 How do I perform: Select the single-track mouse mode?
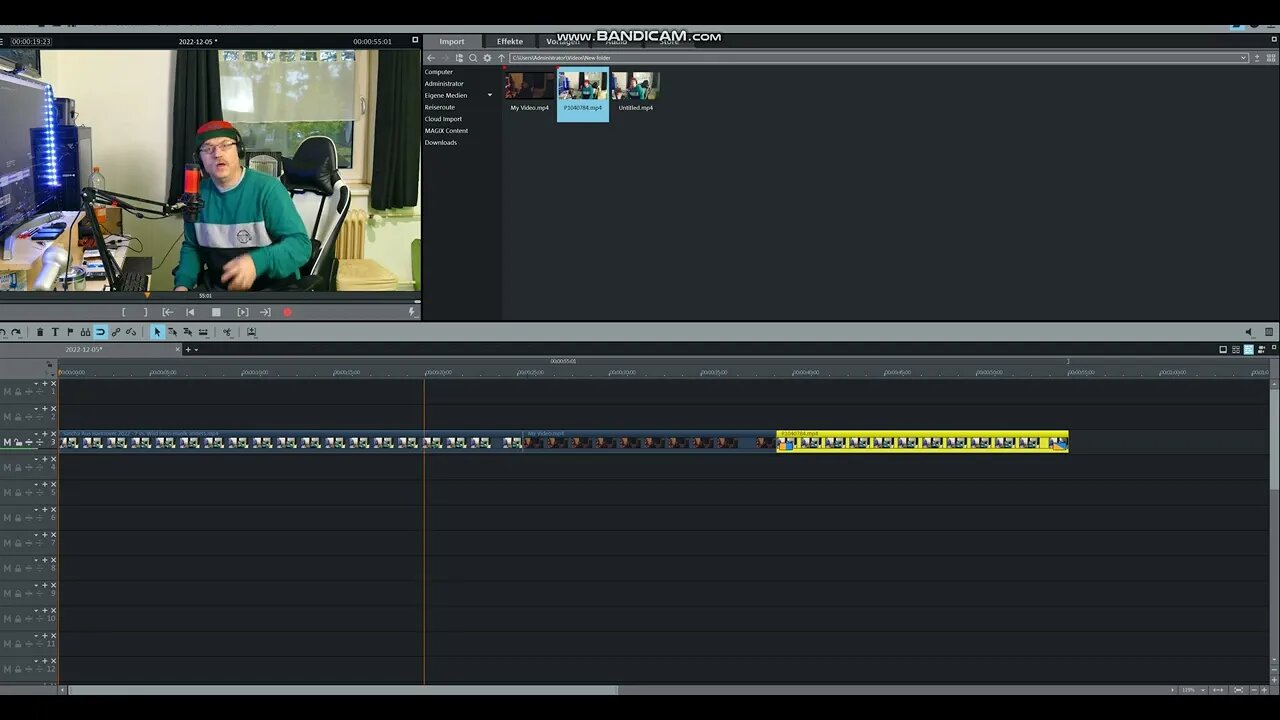172,332
